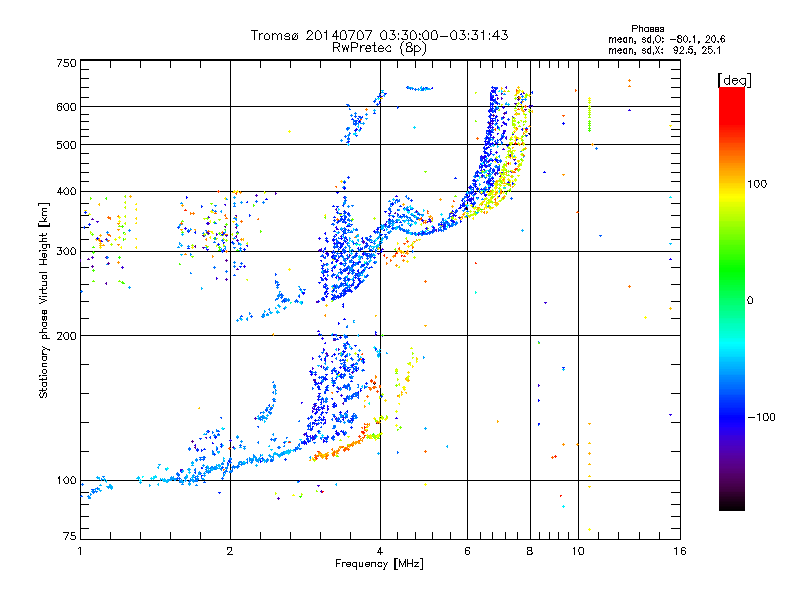This screenshot has width=800, height=600.
Task: Click the y-axis label "75"
Action: coord(70,536)
